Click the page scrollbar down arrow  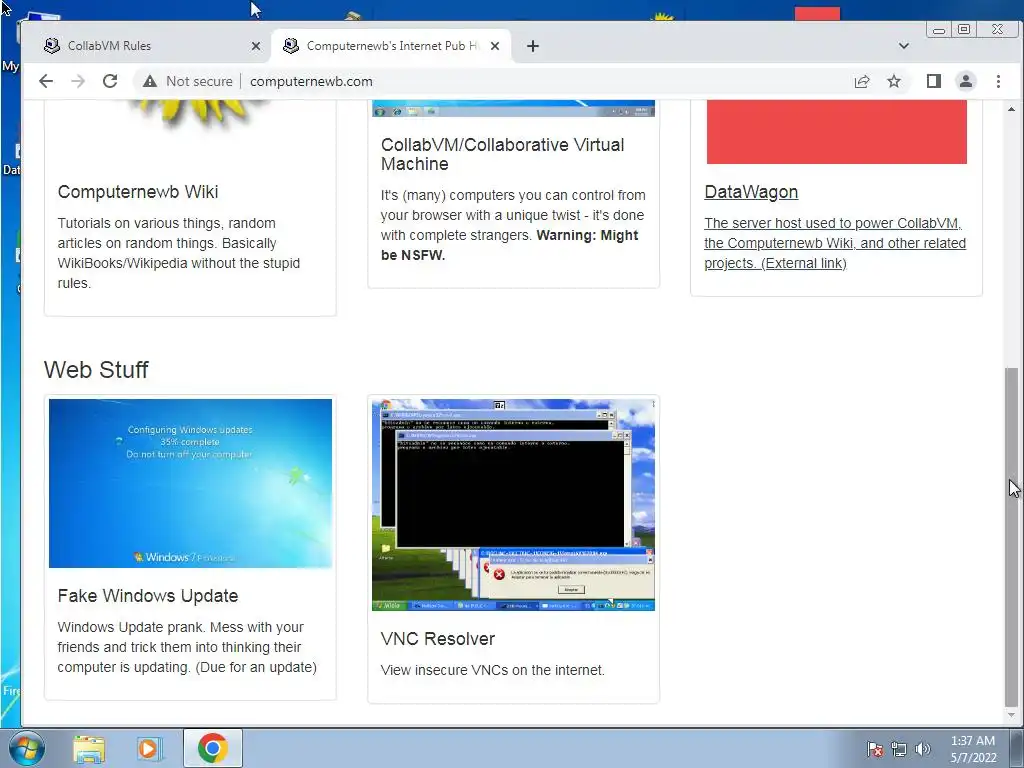[1012, 716]
